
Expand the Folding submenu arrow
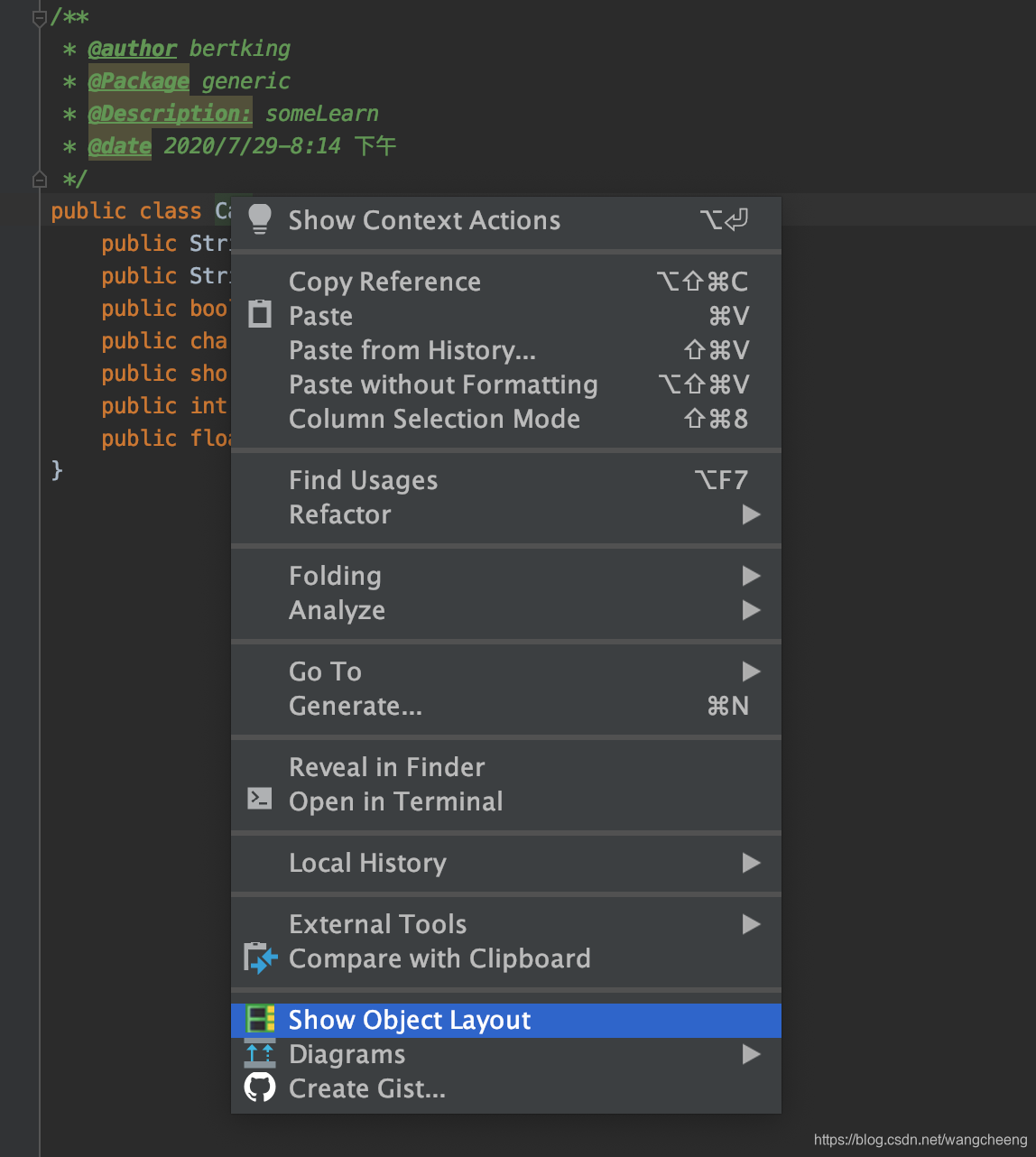pyautogui.click(x=751, y=576)
